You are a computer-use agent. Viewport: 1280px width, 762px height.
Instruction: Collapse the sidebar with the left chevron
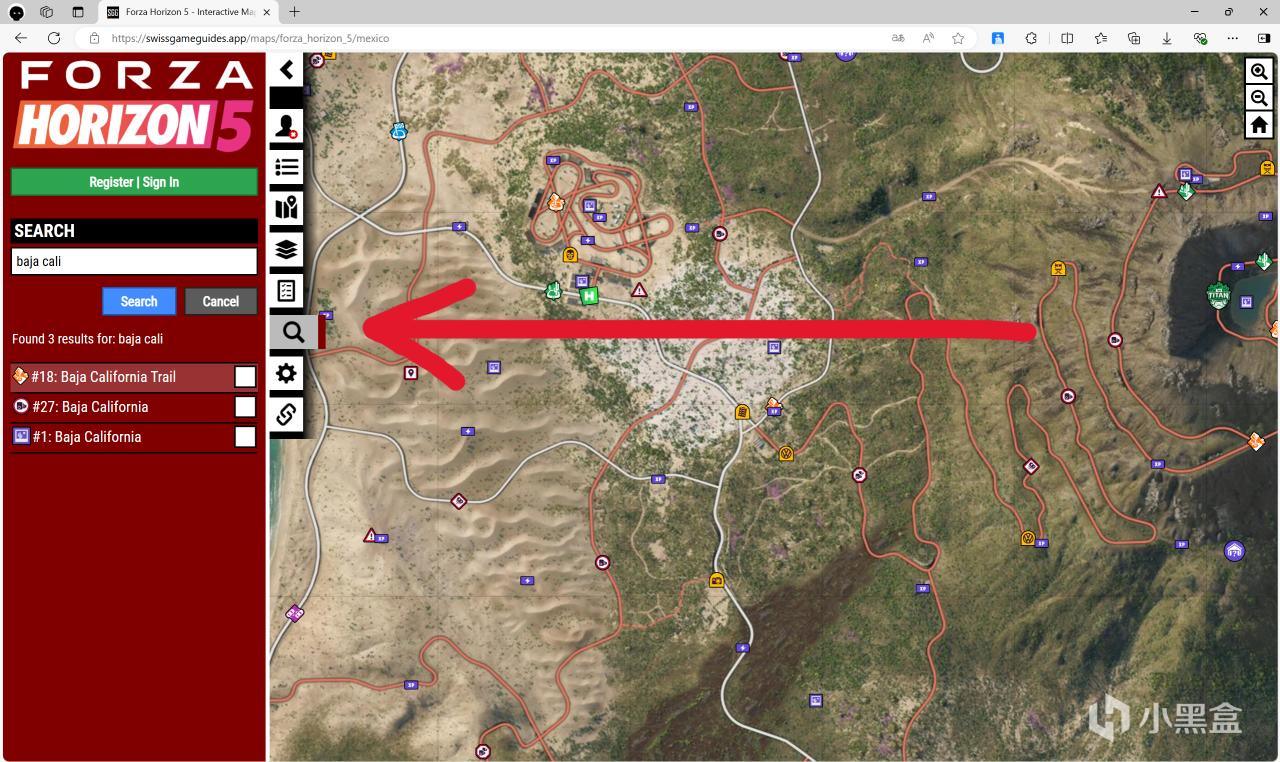(287, 70)
